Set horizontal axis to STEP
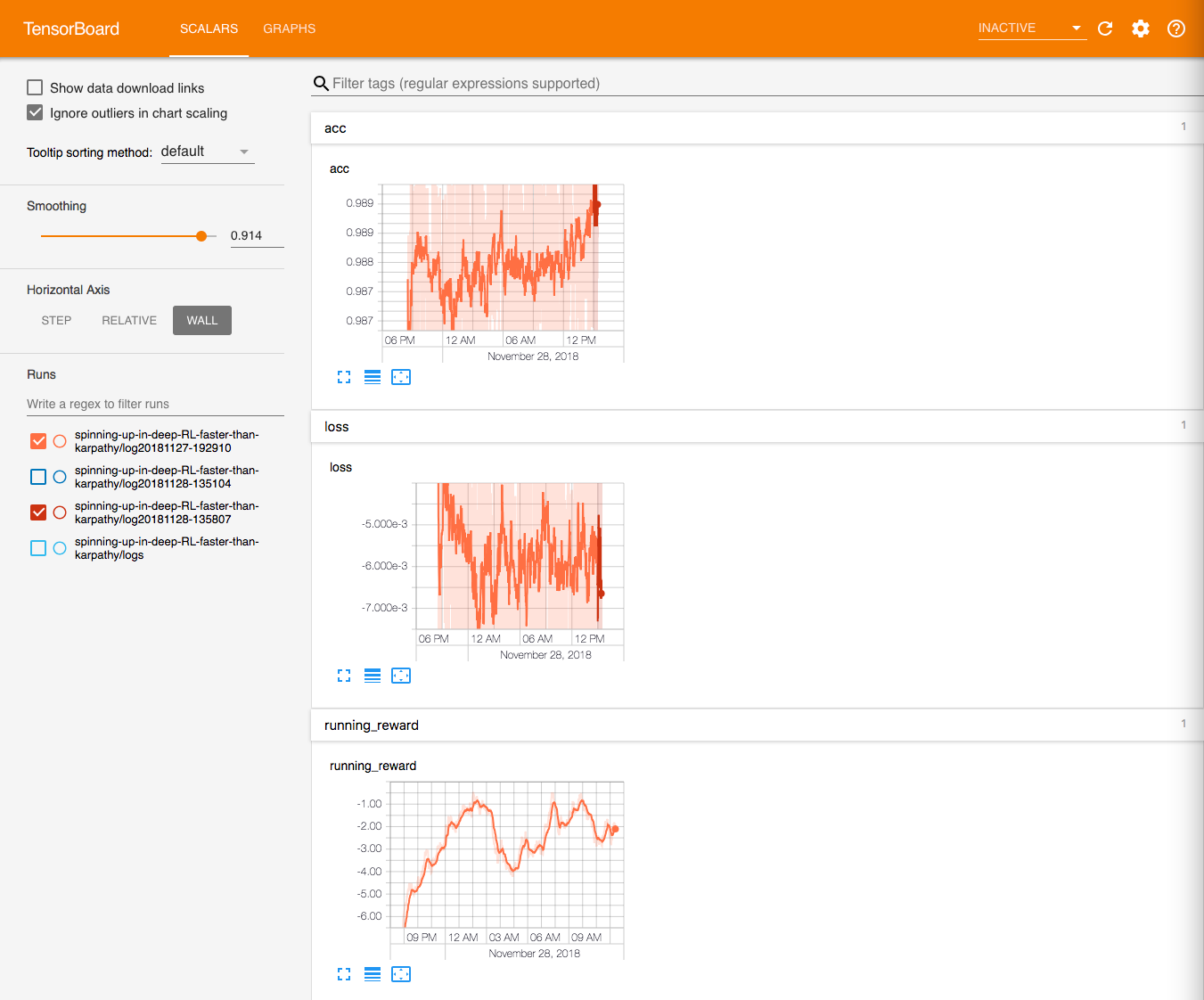 click(x=56, y=321)
